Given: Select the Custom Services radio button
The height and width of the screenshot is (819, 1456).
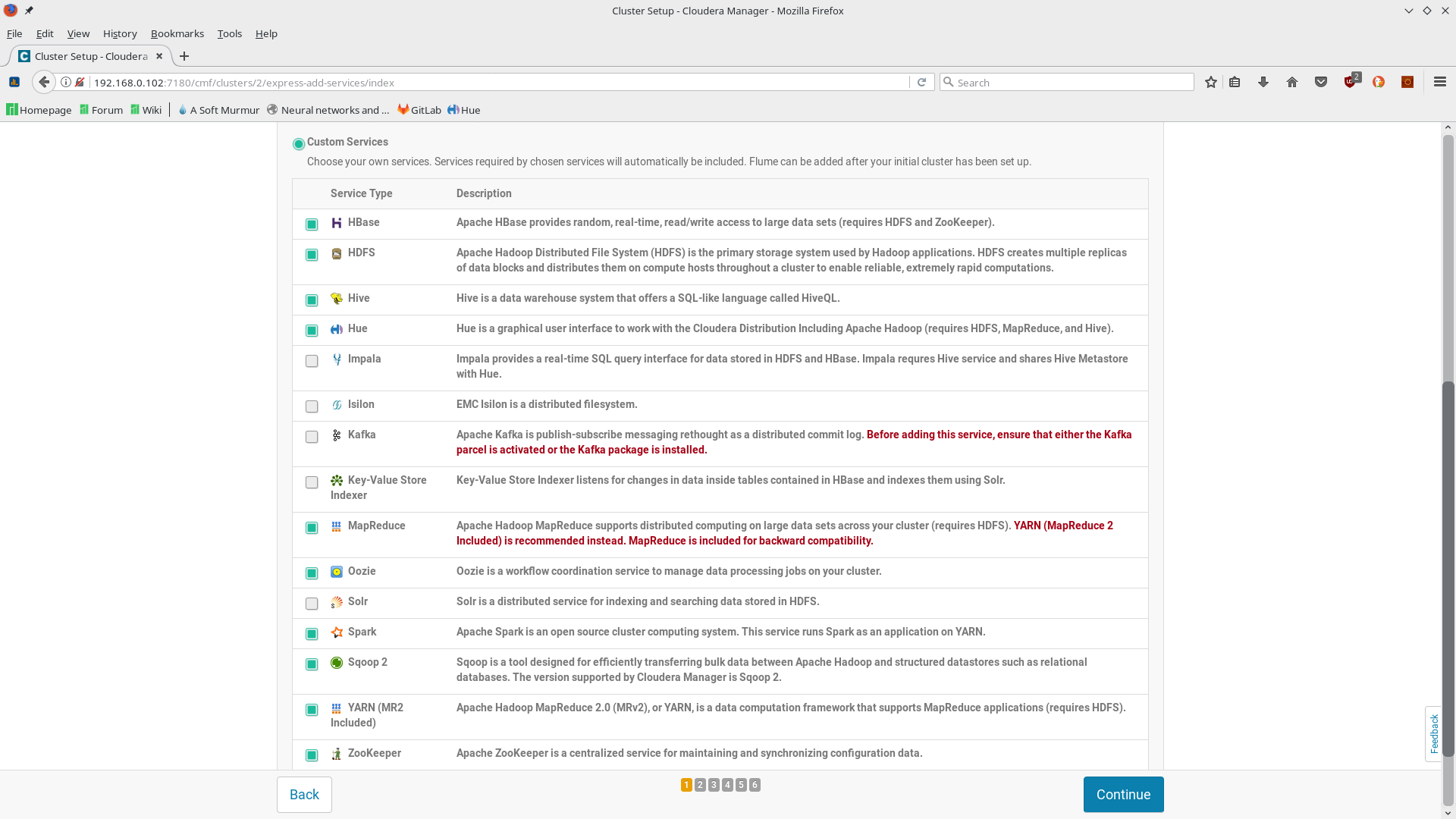Looking at the screenshot, I should tap(299, 144).
